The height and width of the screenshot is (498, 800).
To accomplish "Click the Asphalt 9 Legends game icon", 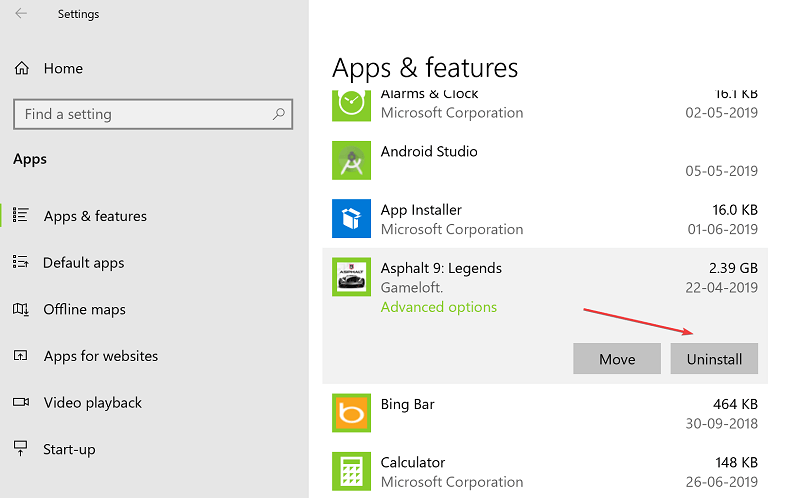I will point(351,277).
